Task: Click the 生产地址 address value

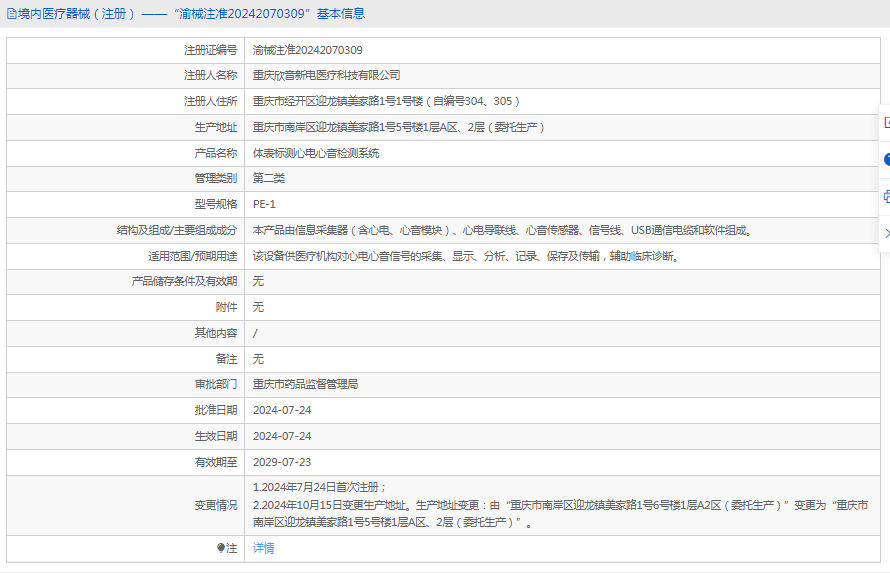Action: coord(398,128)
